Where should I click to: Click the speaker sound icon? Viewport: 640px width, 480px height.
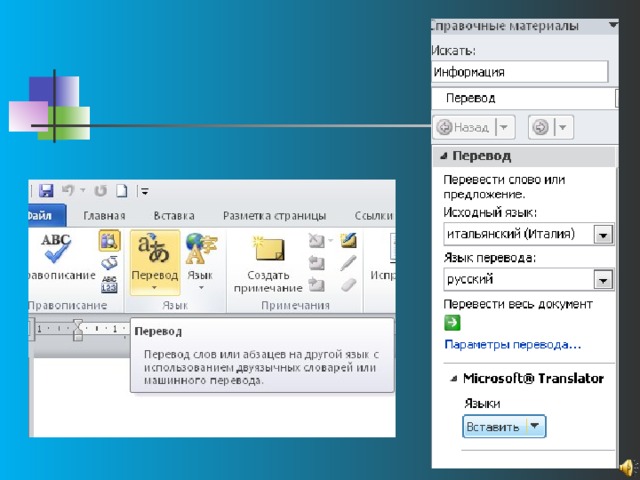[628, 468]
